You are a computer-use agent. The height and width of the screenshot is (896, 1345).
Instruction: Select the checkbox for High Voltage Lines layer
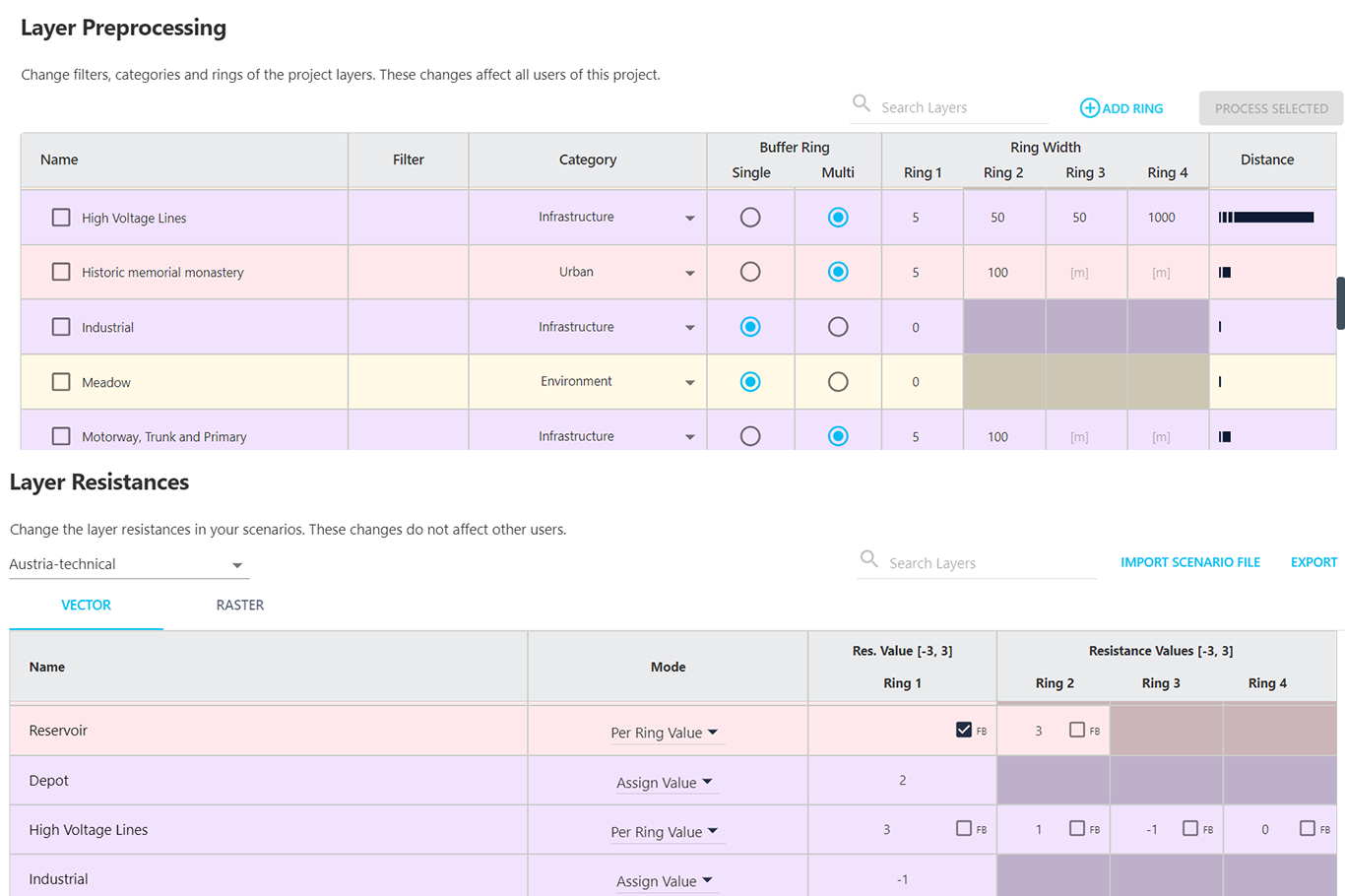coord(61,217)
